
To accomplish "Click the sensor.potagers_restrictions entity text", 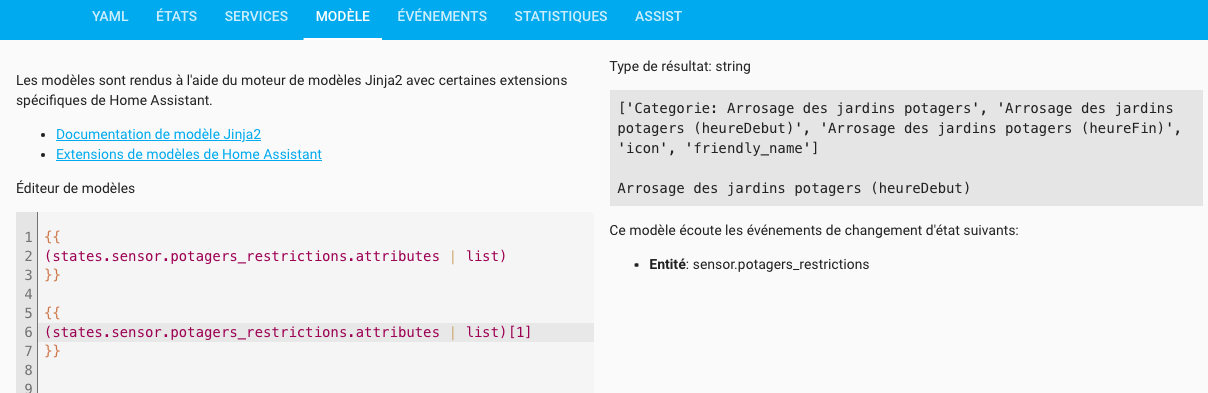I will pyautogui.click(x=780, y=265).
